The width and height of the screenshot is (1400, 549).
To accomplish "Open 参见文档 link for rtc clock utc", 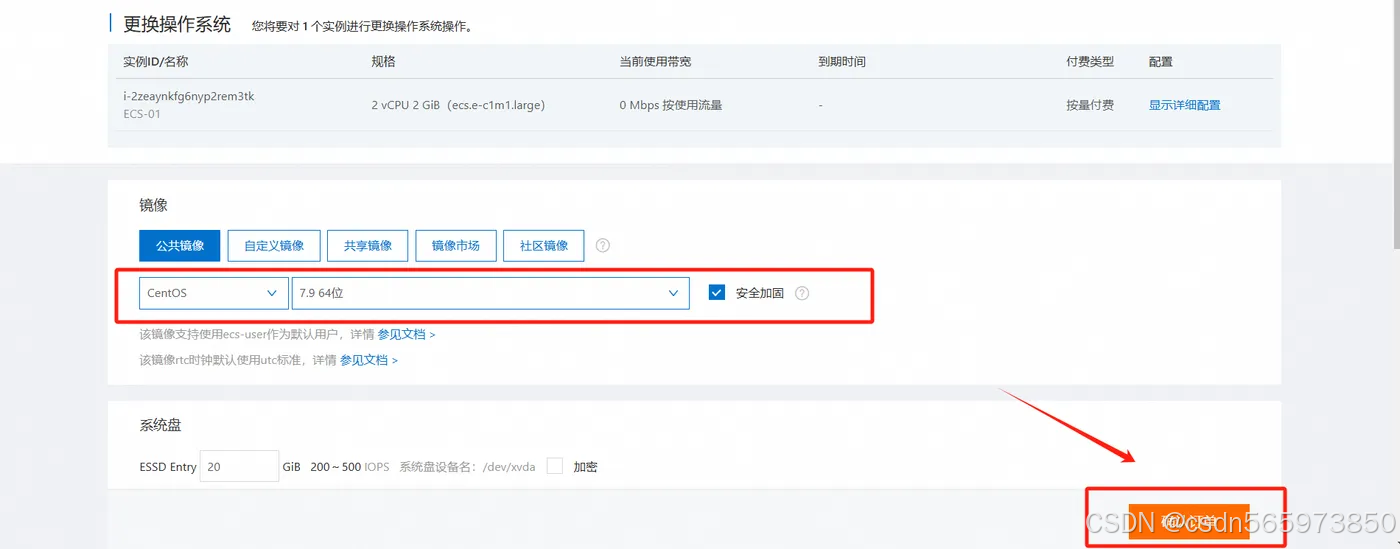I will click(369, 360).
